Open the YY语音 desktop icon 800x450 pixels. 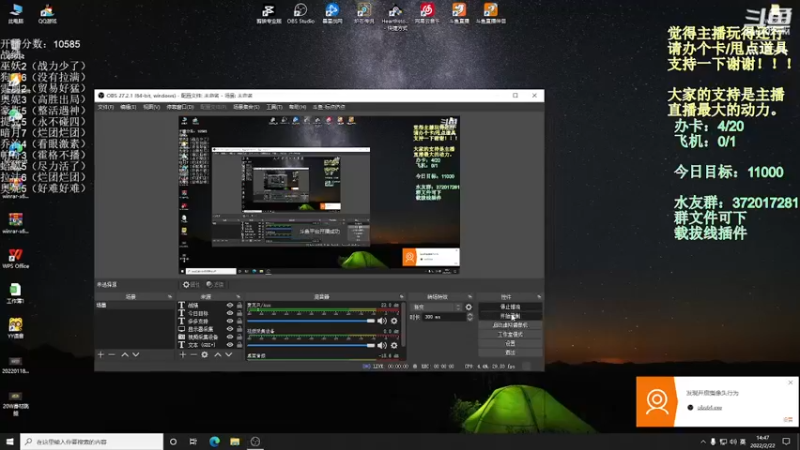(15, 328)
